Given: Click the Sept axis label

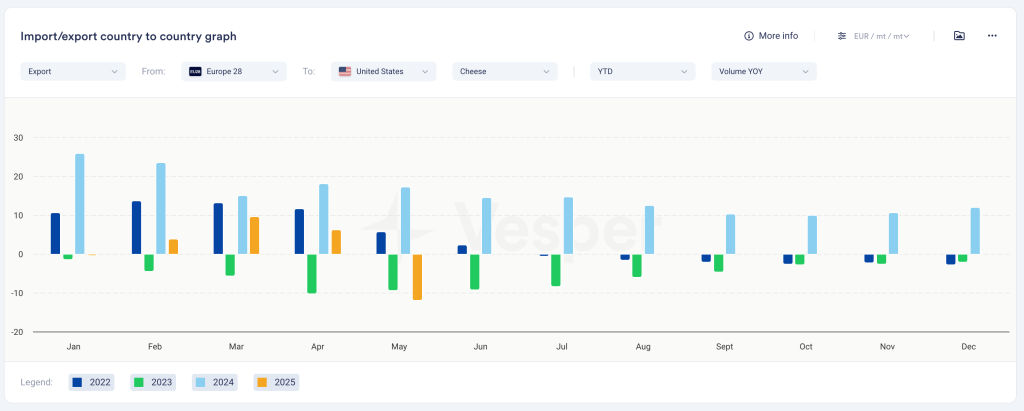Looking at the screenshot, I should tap(725, 346).
